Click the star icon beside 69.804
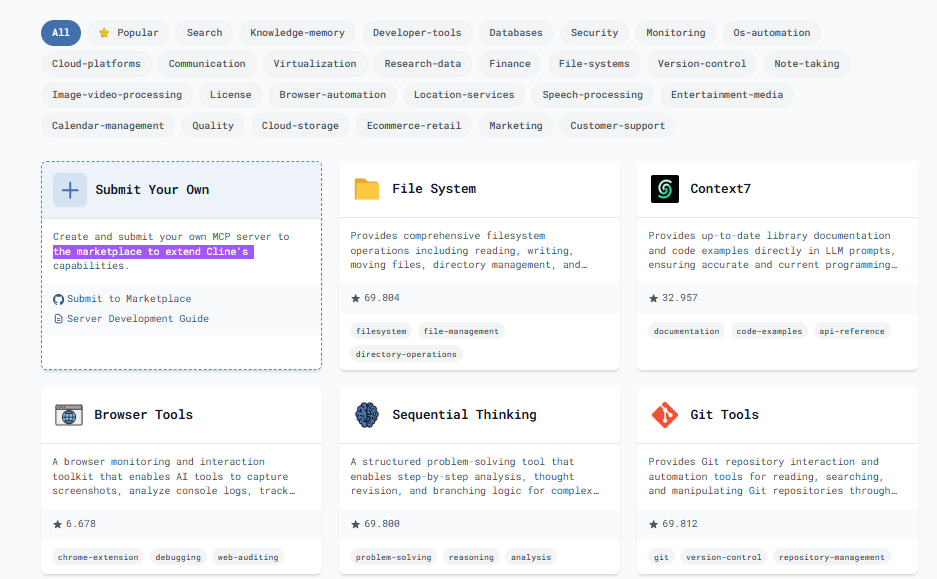The width and height of the screenshot is (937, 579). (x=356, y=298)
